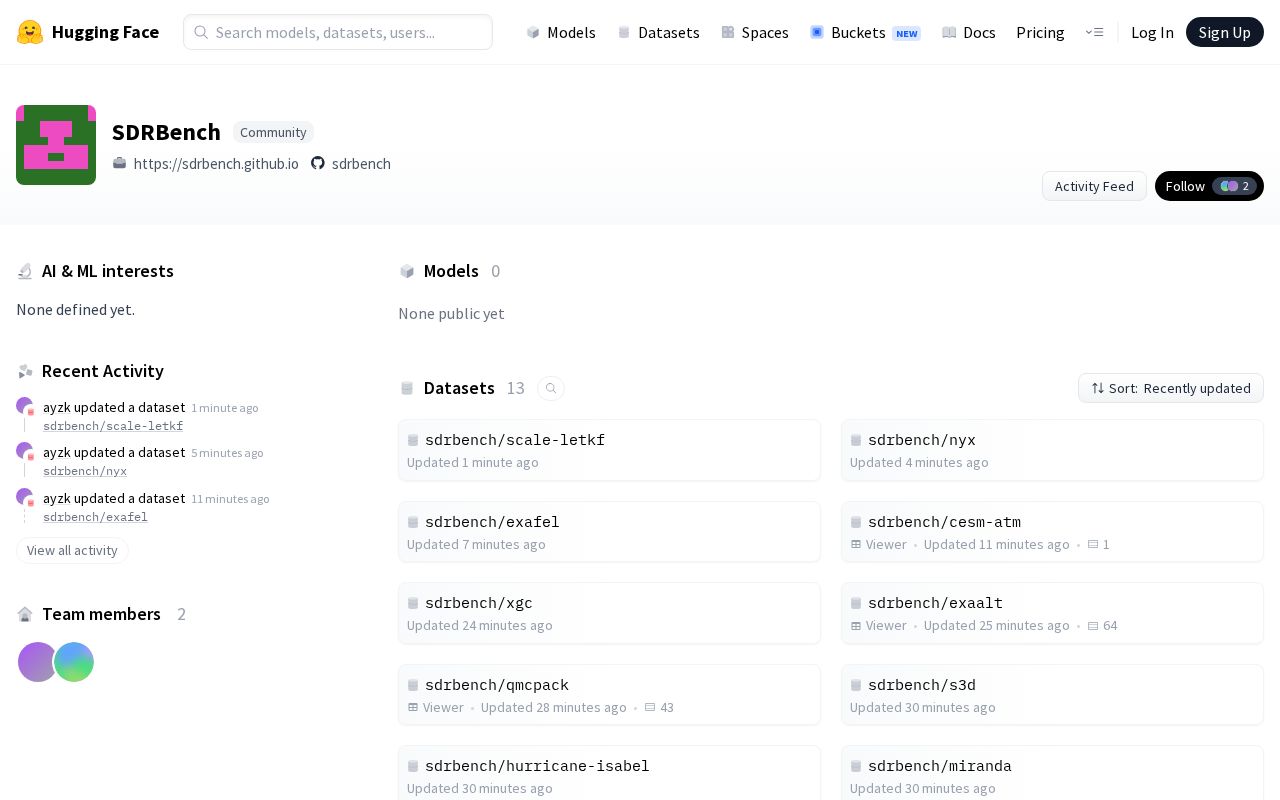Image resolution: width=1280 pixels, height=800 pixels.
Task: Follow the SDRBench organization
Action: [1209, 186]
